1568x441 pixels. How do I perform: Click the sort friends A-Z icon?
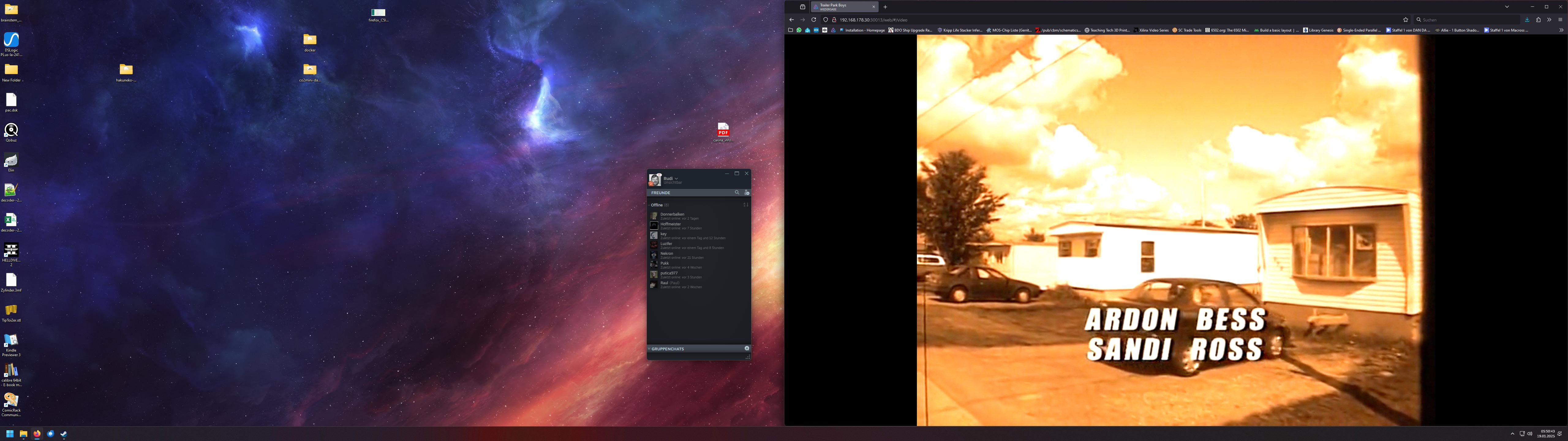coord(746,205)
